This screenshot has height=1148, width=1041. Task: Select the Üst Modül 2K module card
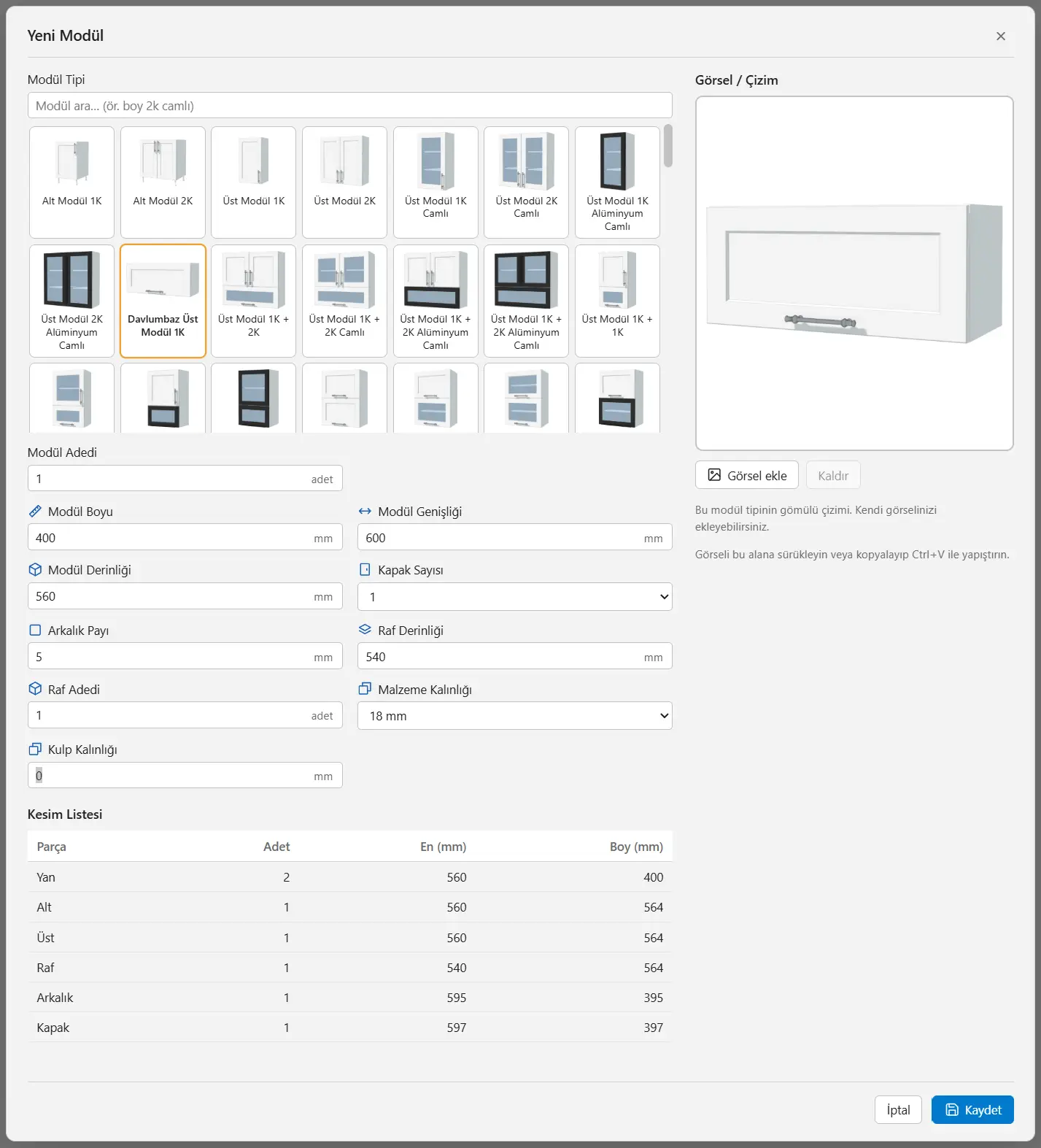344,182
